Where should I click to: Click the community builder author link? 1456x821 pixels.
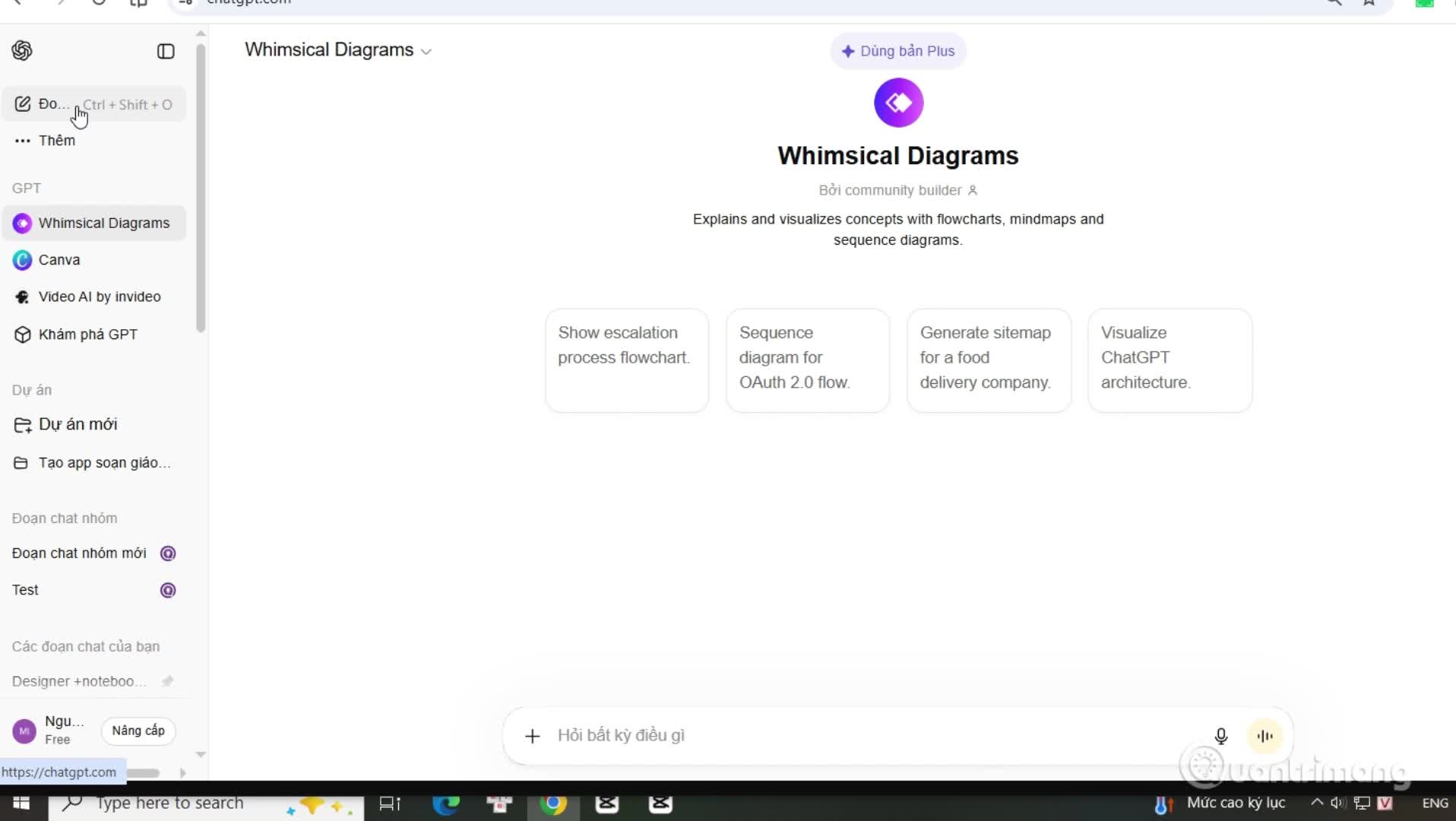pos(898,191)
